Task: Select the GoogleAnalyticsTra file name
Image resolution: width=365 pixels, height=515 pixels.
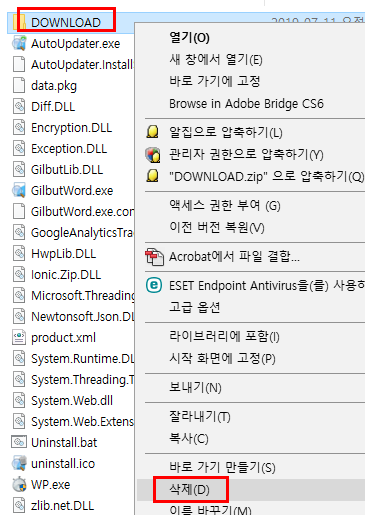Action: pos(82,233)
